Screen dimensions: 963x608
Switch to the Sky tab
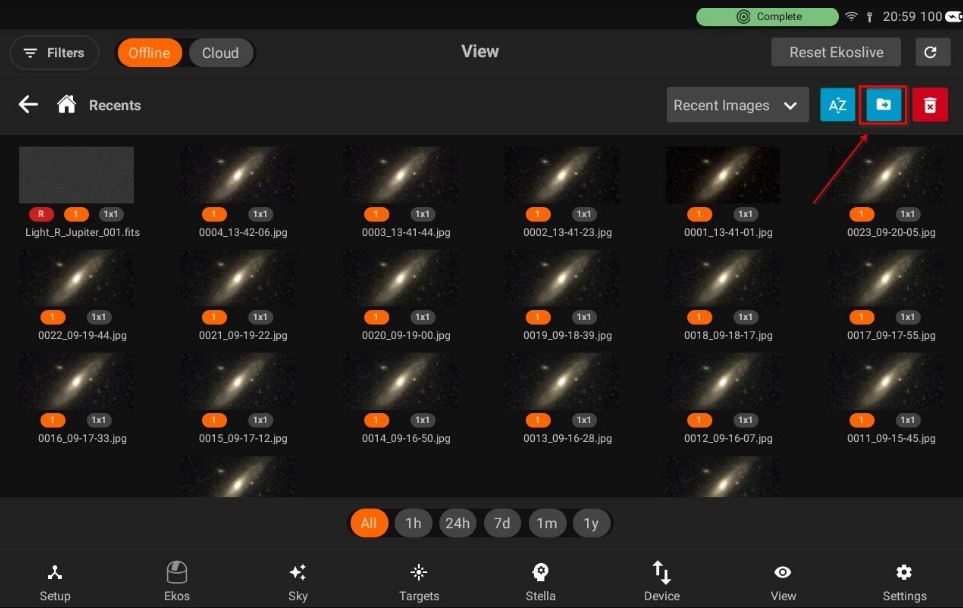[298, 582]
